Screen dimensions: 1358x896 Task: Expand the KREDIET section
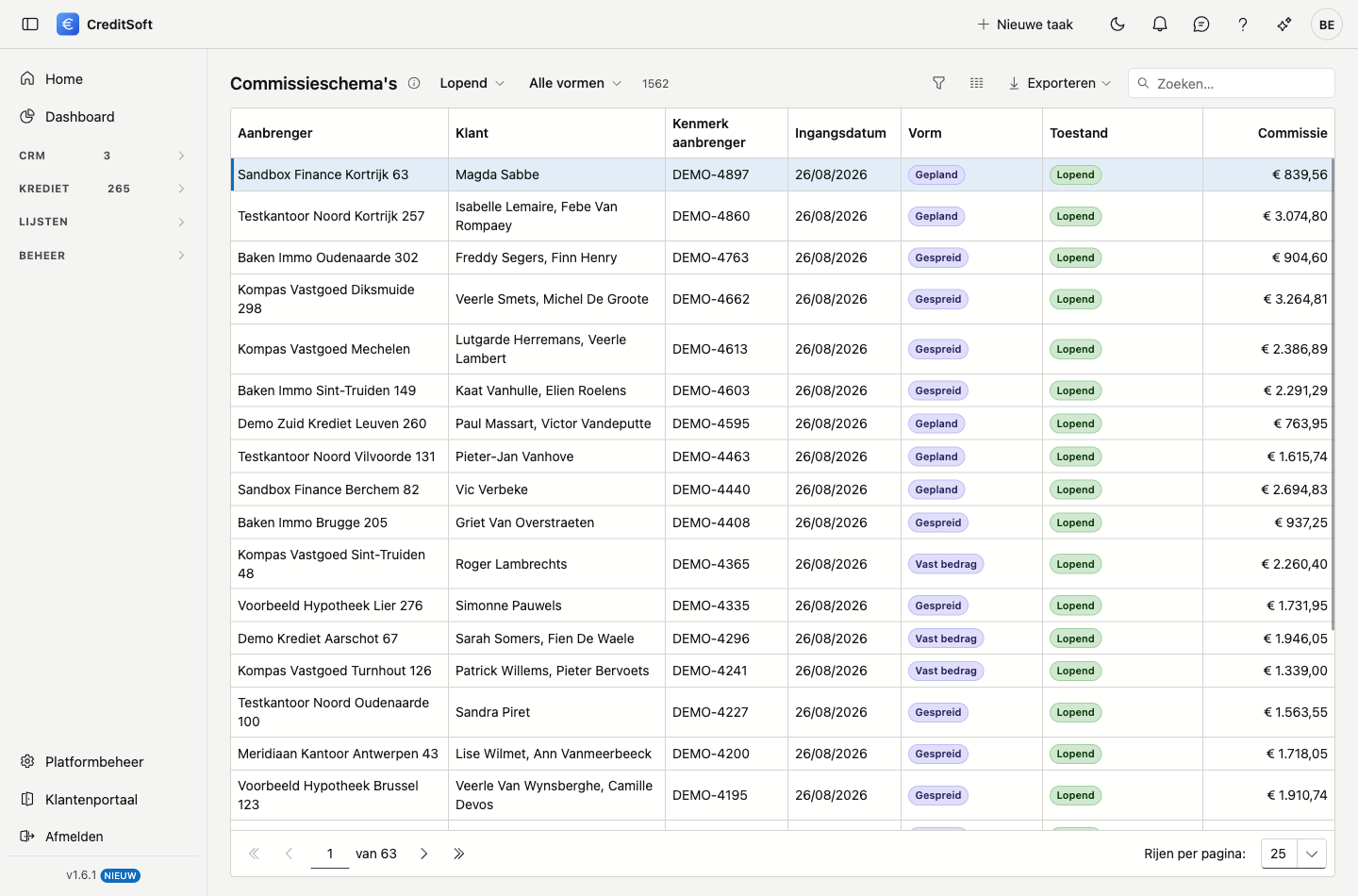(x=103, y=189)
